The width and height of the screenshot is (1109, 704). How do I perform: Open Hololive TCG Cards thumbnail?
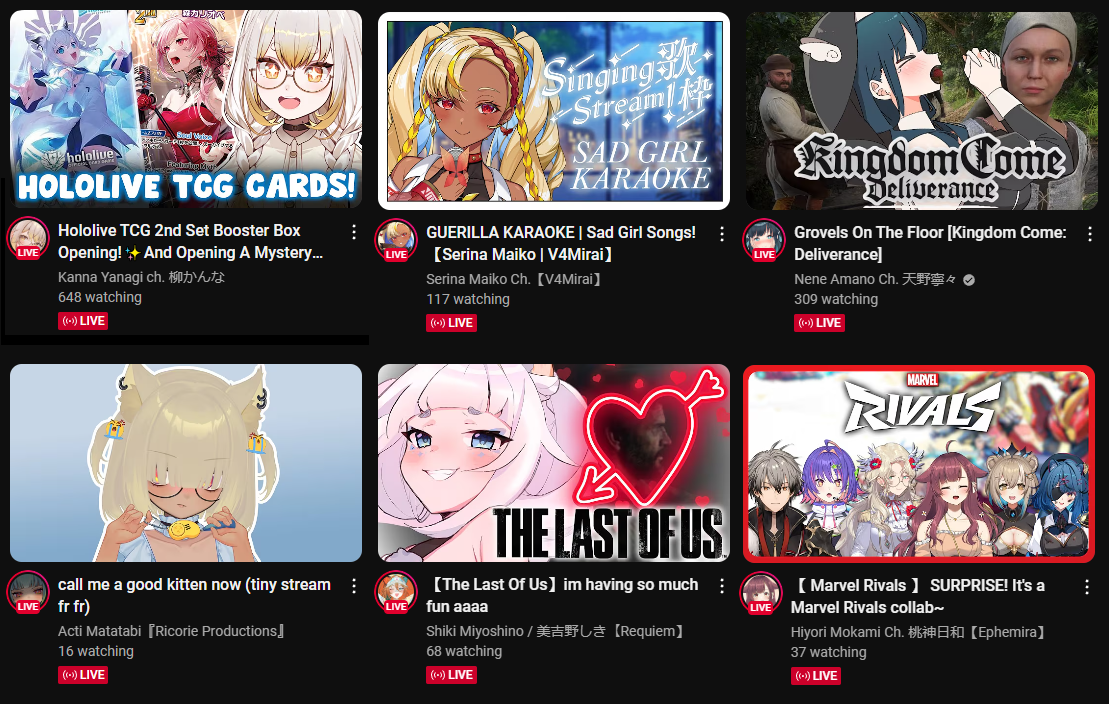(x=186, y=109)
